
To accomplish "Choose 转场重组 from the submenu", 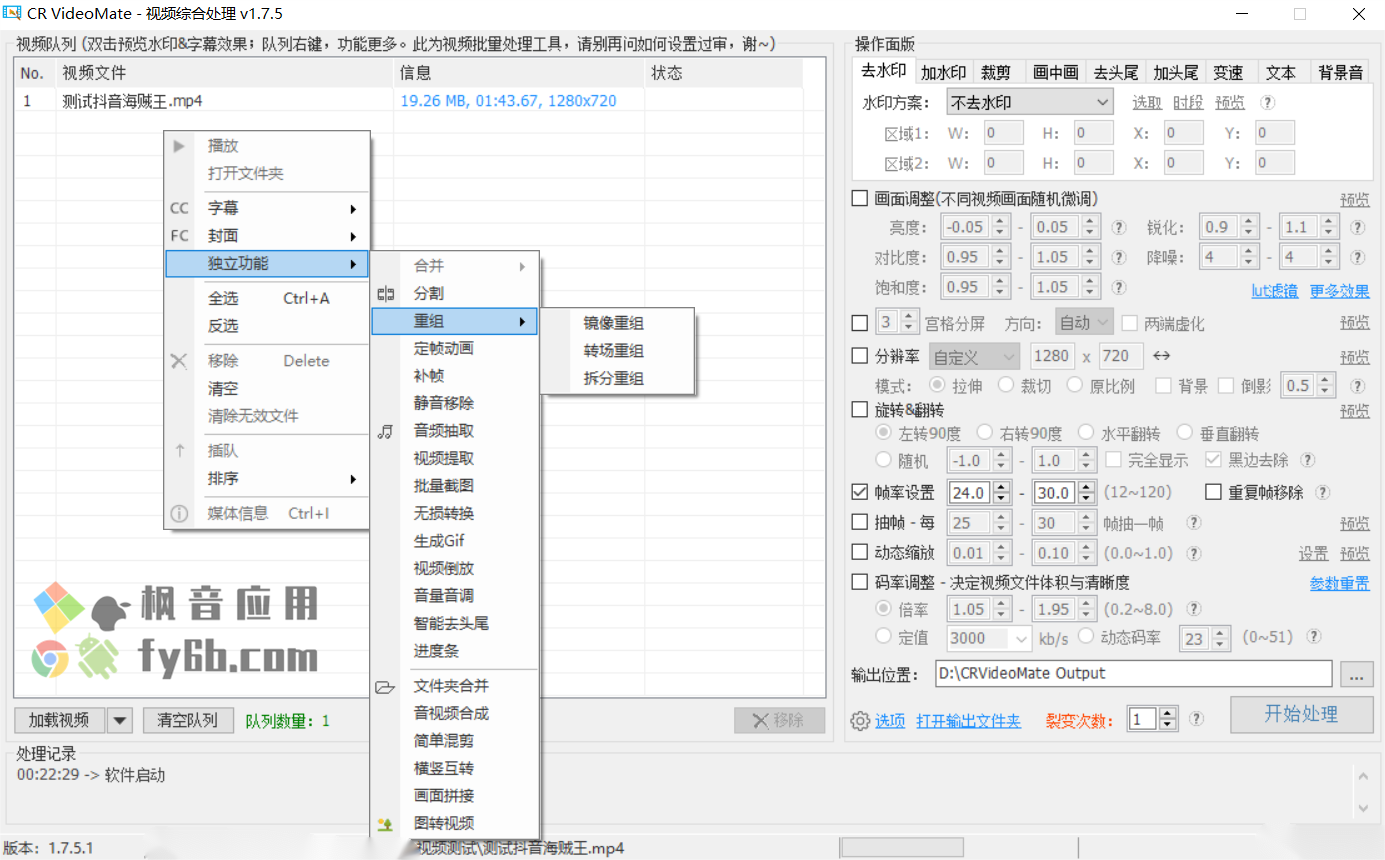I will [614, 351].
